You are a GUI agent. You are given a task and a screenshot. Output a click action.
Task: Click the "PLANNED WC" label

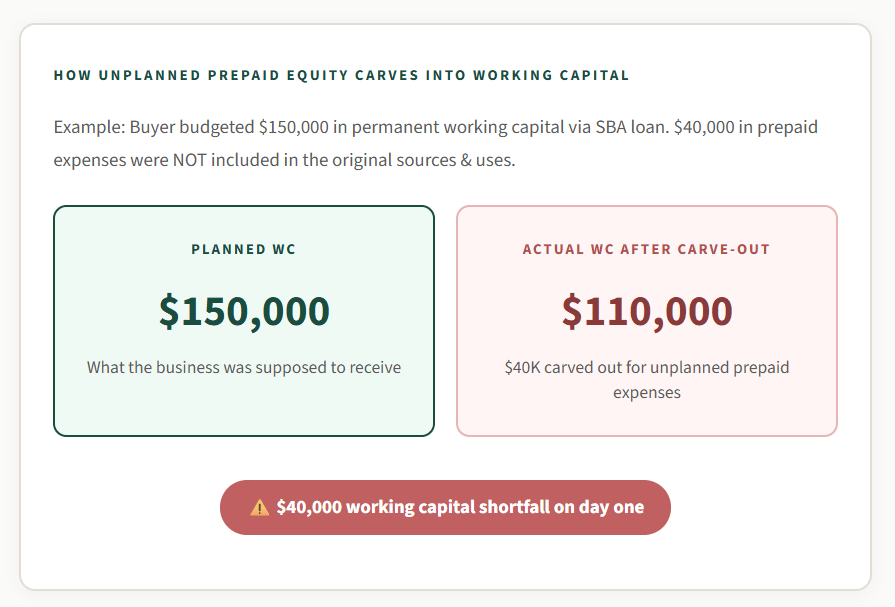(x=244, y=249)
